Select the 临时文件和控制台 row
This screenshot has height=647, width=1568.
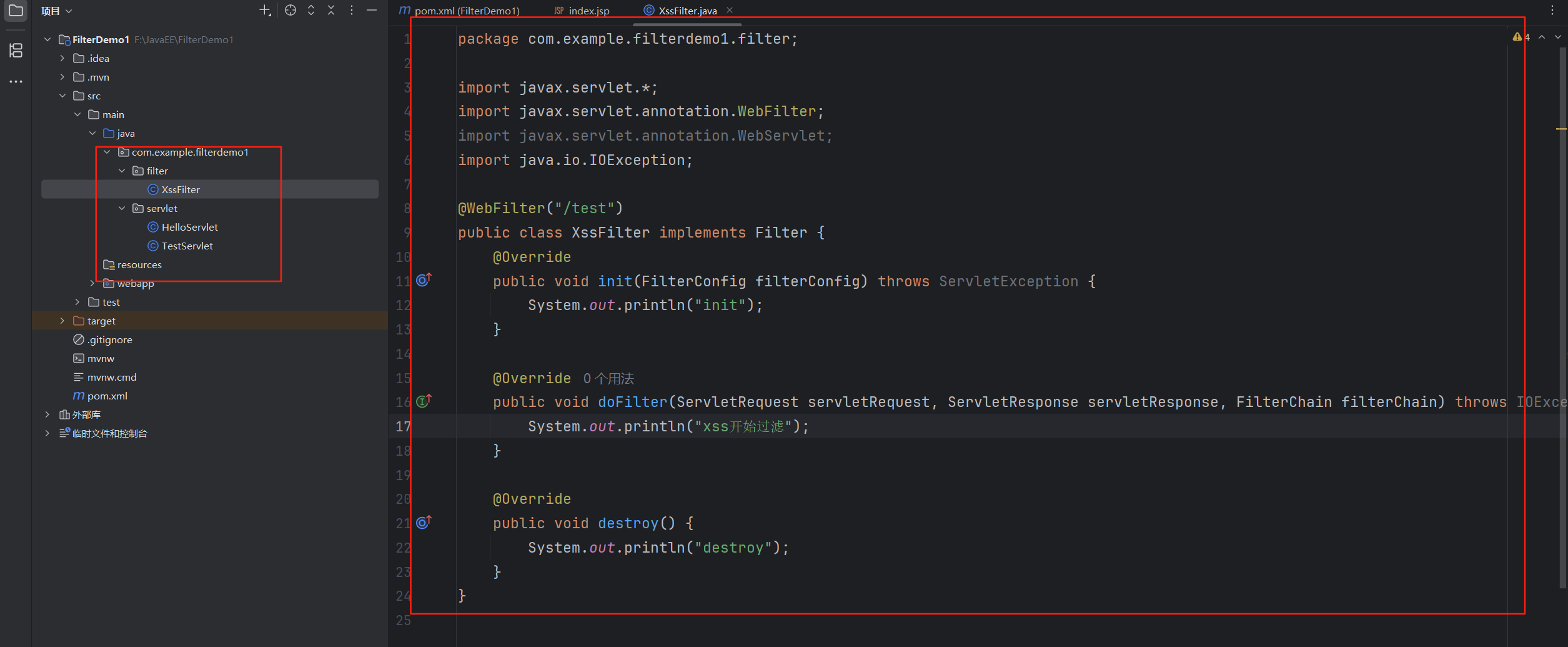click(210, 433)
